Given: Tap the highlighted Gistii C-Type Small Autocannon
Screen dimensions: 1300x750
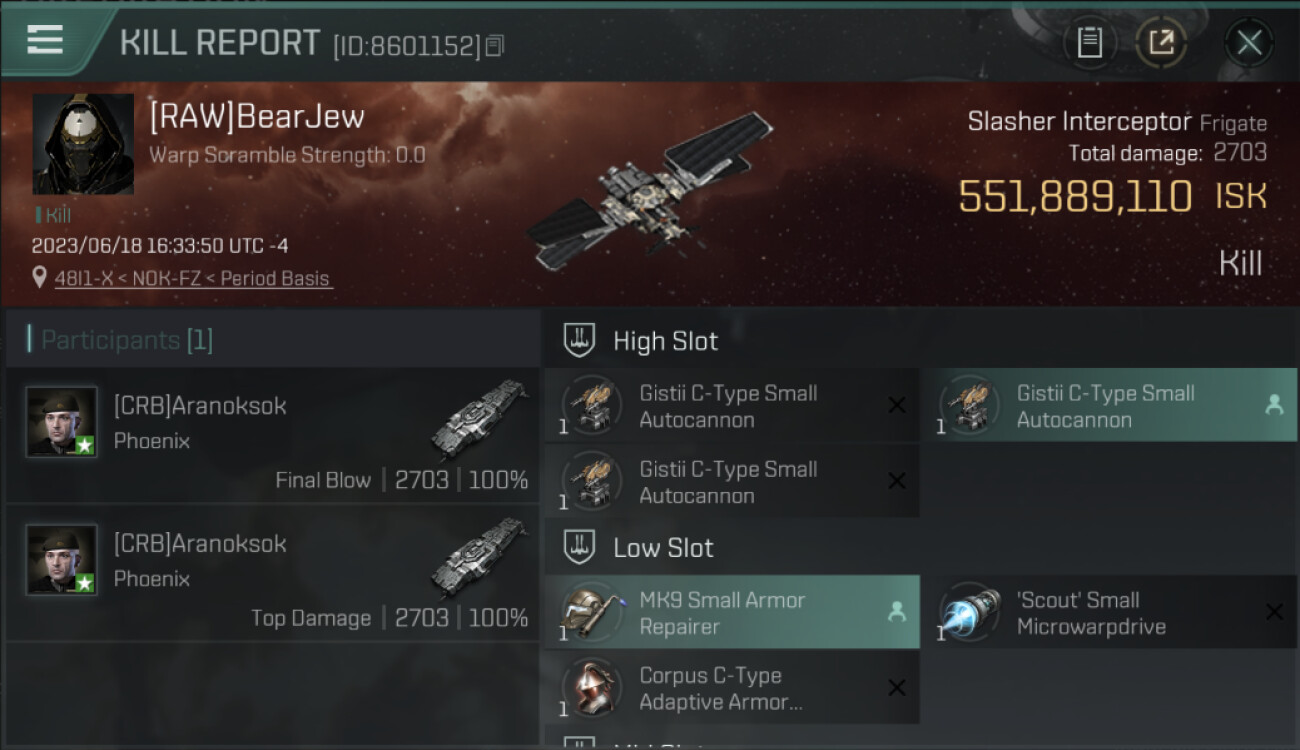Looking at the screenshot, I should [x=1108, y=405].
